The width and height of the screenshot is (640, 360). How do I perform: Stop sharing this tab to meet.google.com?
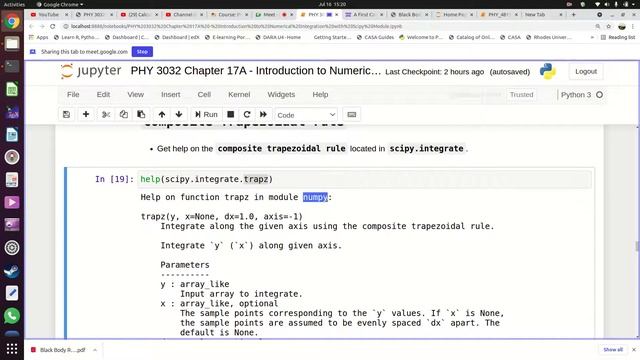[142, 52]
